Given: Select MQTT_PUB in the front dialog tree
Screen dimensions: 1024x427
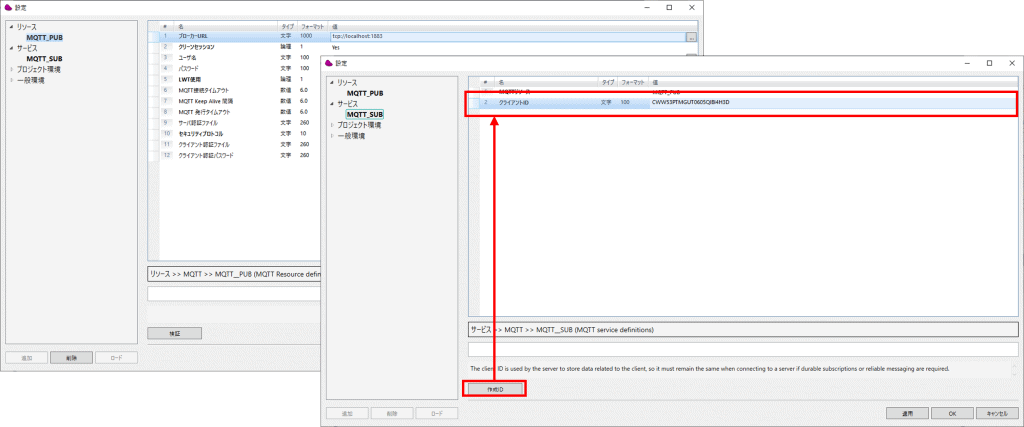Looking at the screenshot, I should click(364, 93).
